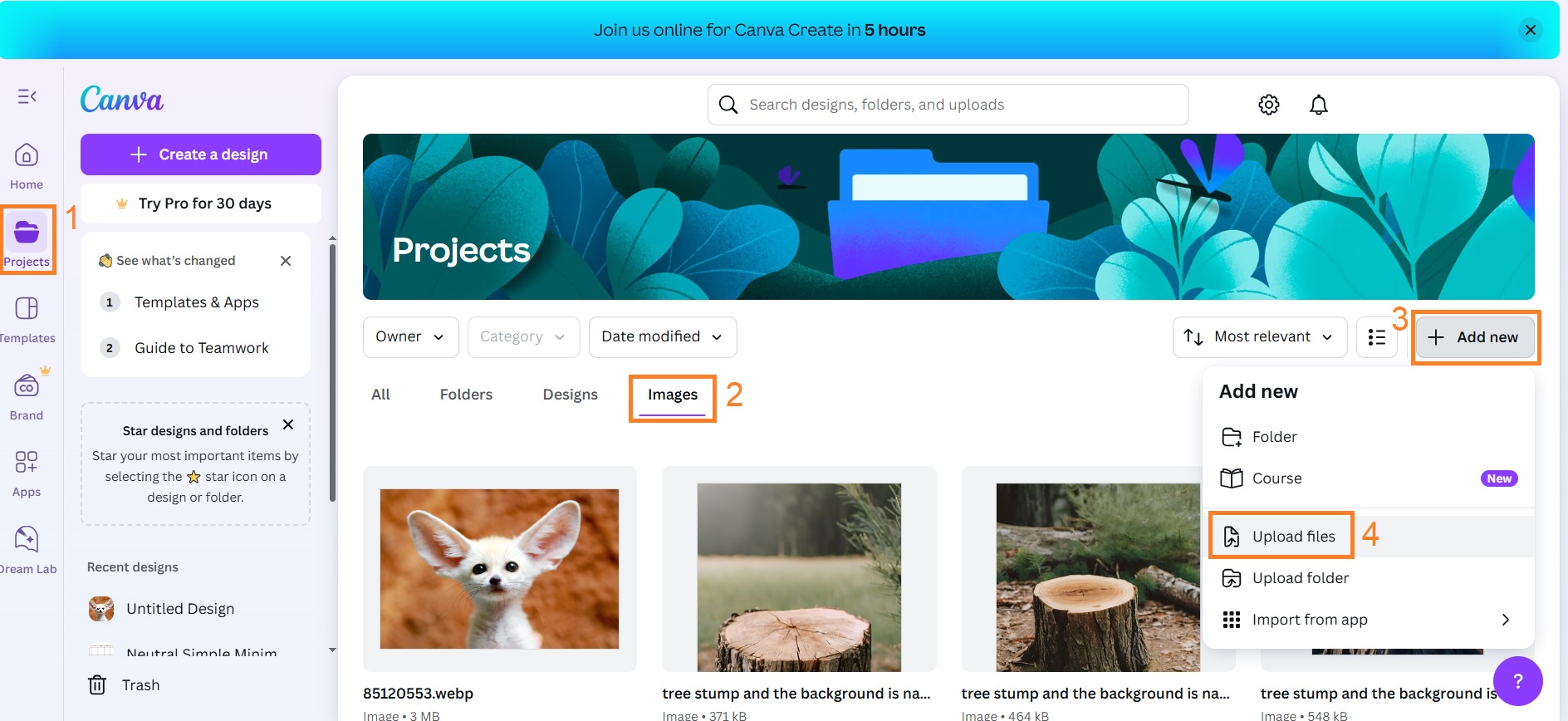The image size is (1568, 721).
Task: Click the sidebar scrollbar down arrow
Action: [x=332, y=650]
